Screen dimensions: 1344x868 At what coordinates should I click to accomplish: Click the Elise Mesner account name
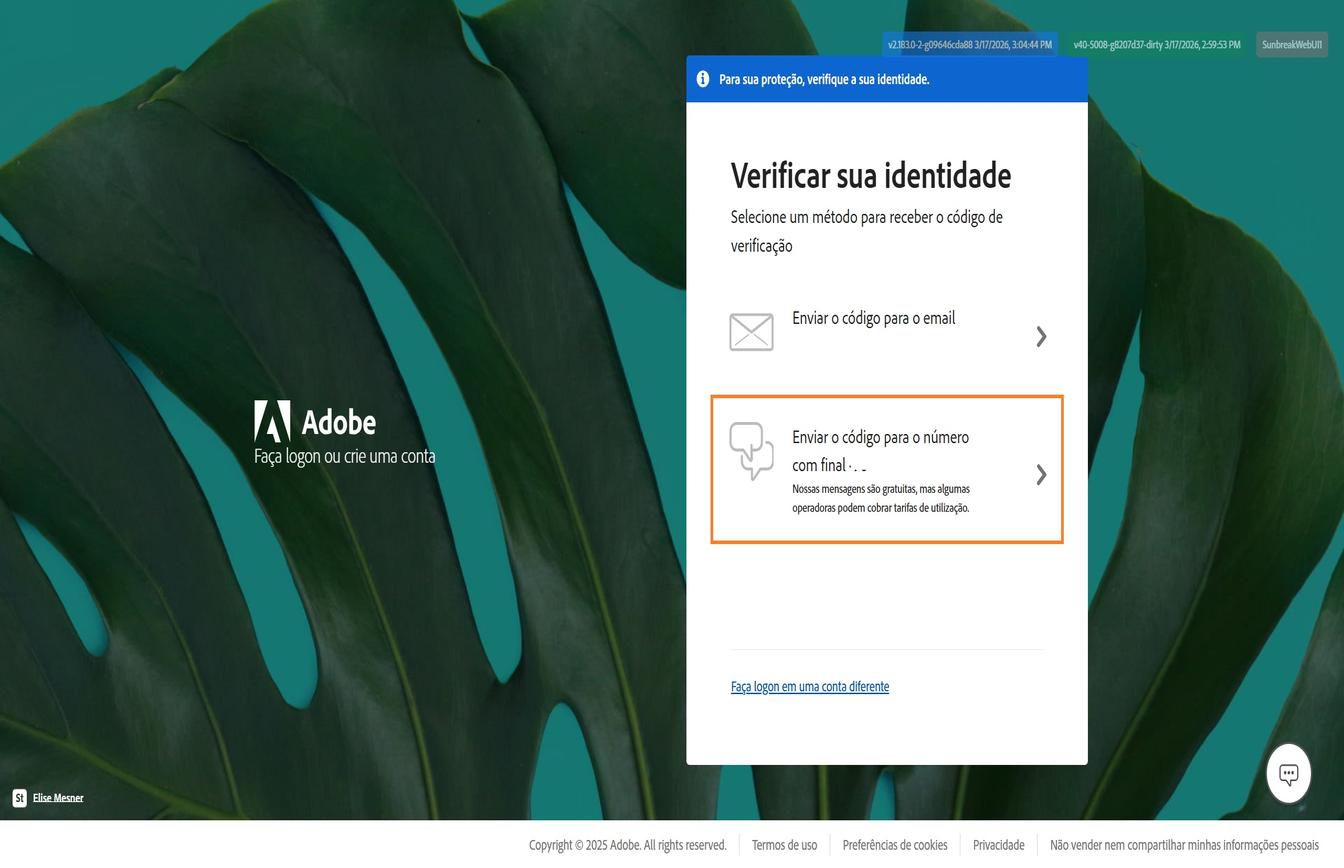[58, 797]
